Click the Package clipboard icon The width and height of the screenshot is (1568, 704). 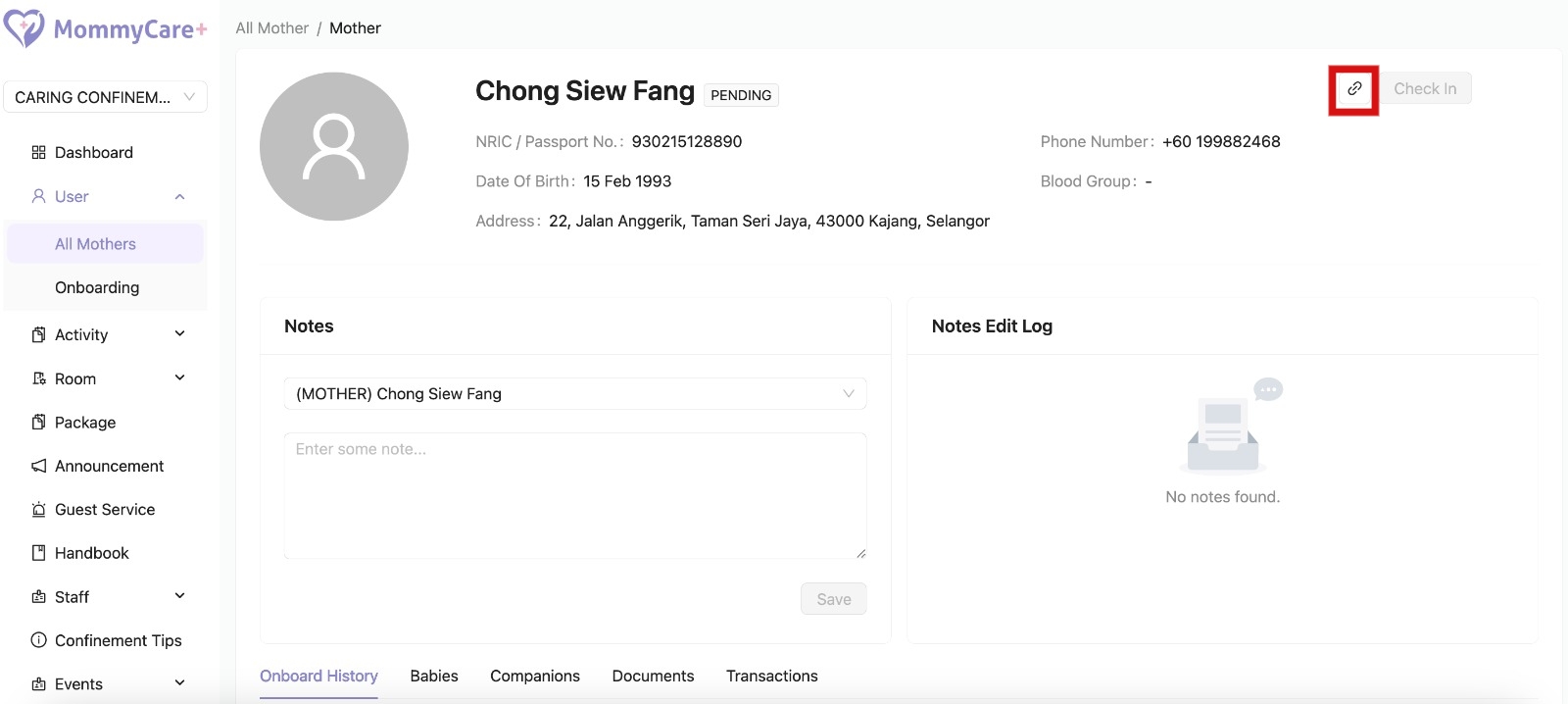[39, 423]
